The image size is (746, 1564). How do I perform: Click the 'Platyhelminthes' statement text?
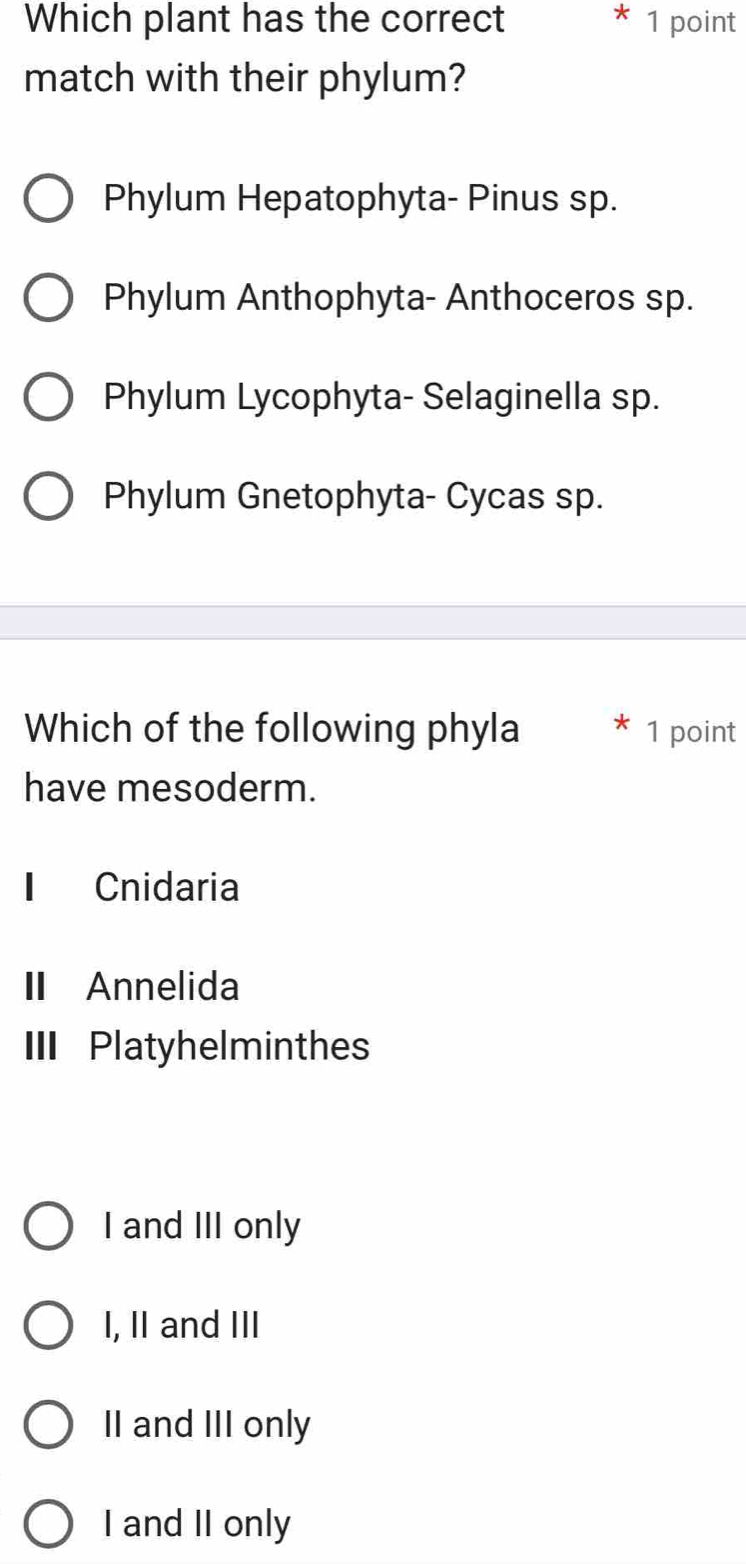click(x=229, y=1047)
